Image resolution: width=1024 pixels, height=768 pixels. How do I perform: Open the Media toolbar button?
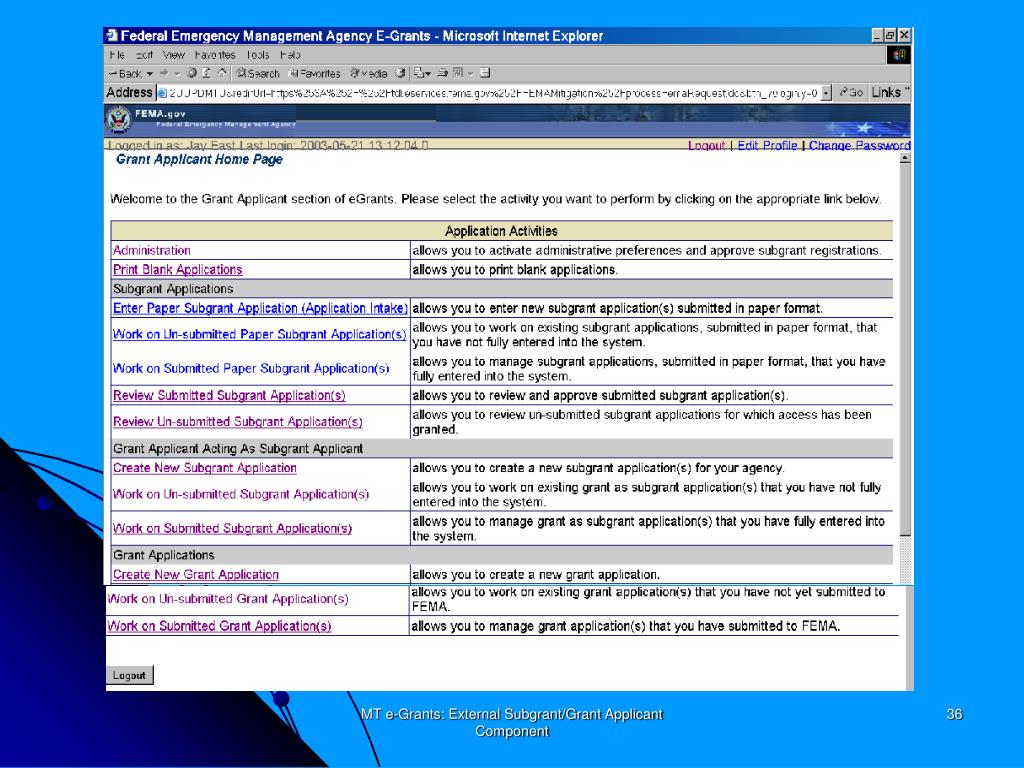tap(369, 74)
